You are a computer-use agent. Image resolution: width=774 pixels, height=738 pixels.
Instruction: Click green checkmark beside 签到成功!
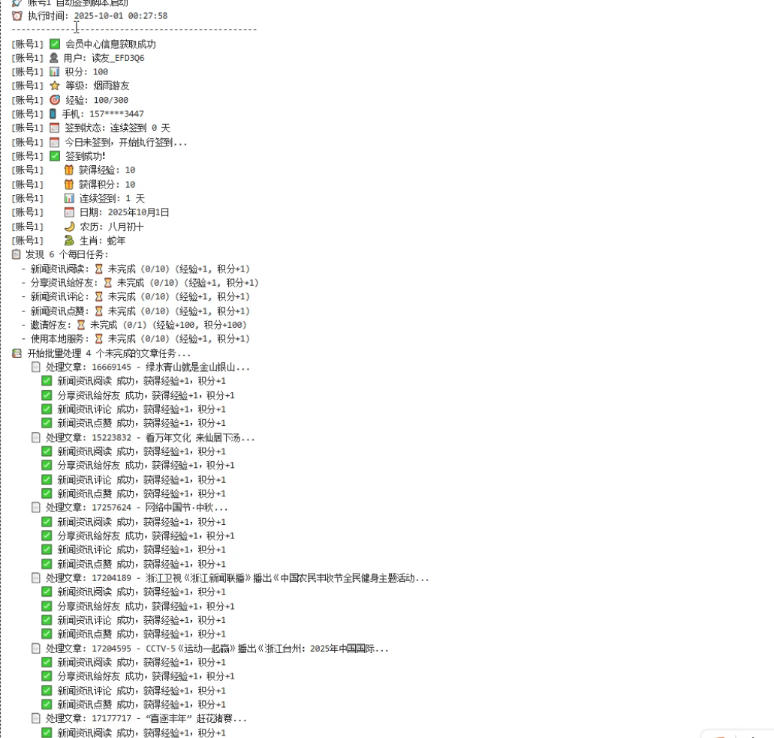[55, 156]
